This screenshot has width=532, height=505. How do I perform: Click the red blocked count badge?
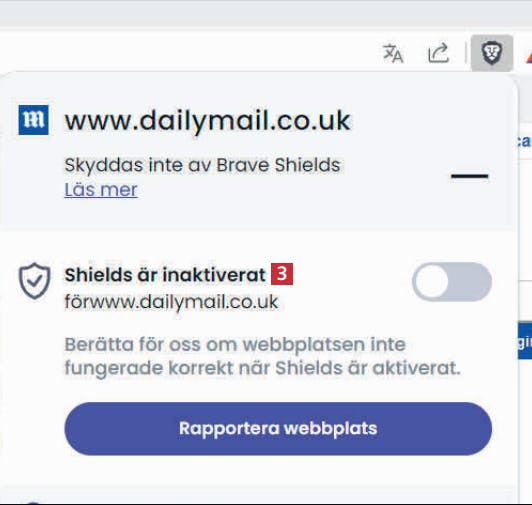[x=282, y=274]
